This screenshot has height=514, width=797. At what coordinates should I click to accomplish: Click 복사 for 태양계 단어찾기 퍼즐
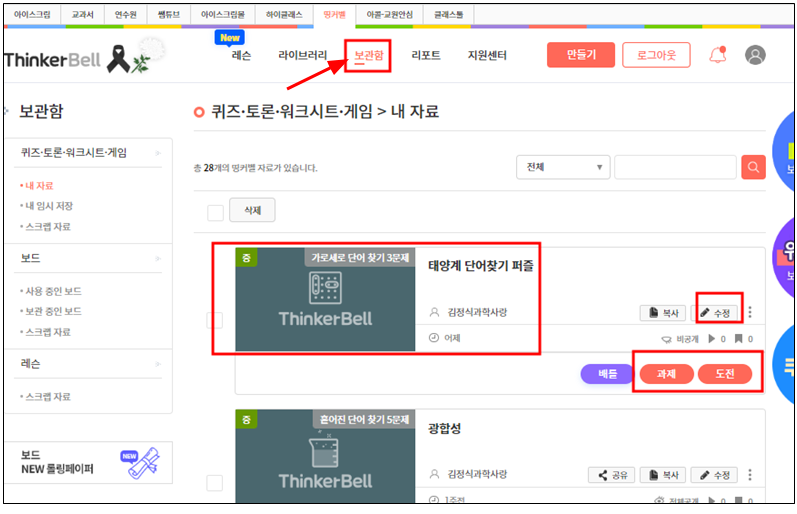pos(663,313)
